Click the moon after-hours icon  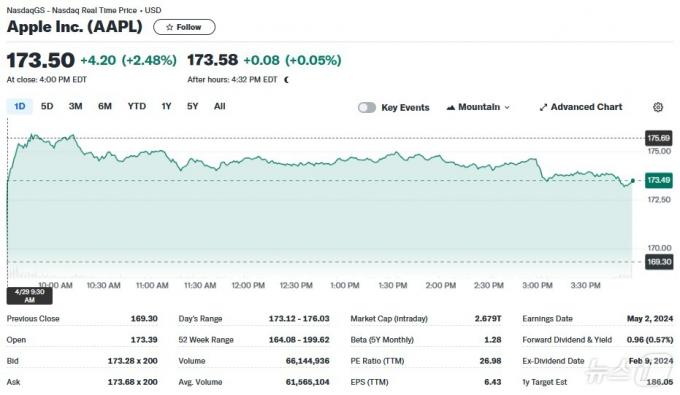286,80
